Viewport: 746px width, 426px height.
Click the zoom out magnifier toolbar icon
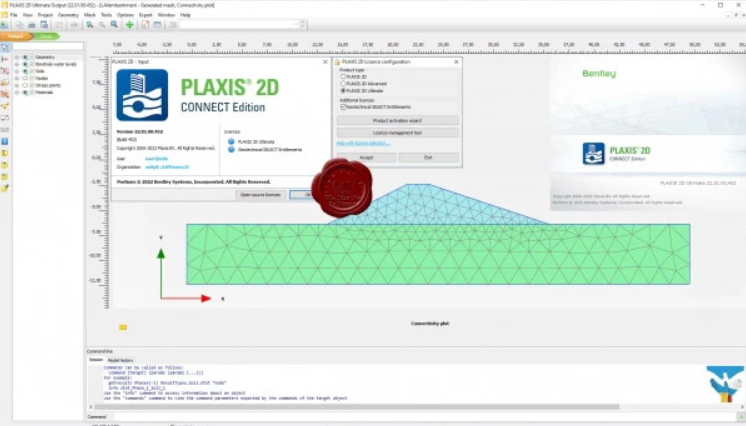(102, 24)
